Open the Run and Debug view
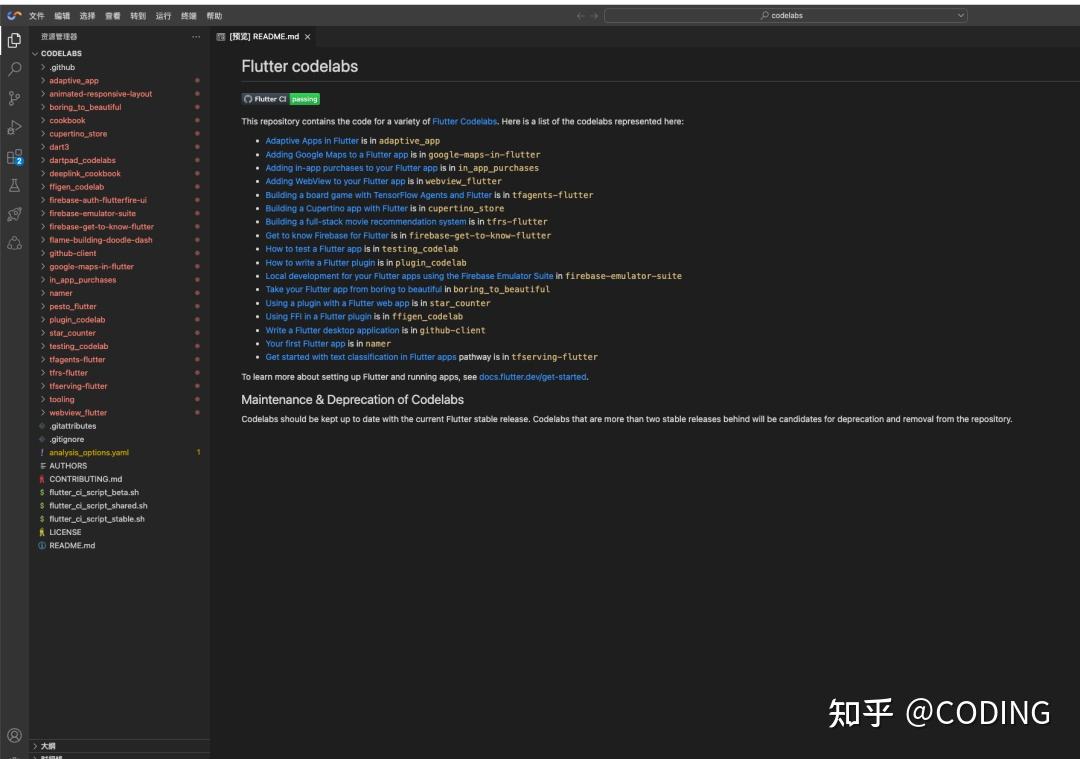 [x=14, y=127]
